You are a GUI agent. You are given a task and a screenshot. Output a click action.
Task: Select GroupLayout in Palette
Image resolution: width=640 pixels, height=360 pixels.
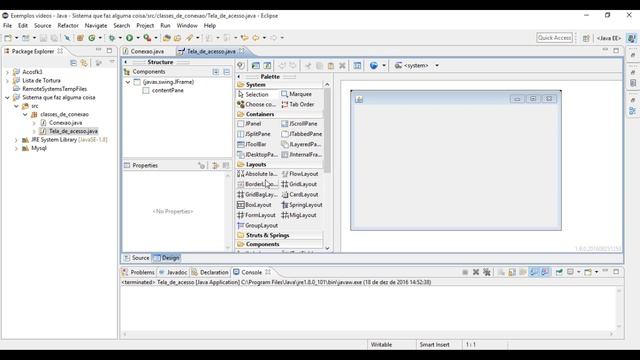pyautogui.click(x=258, y=225)
